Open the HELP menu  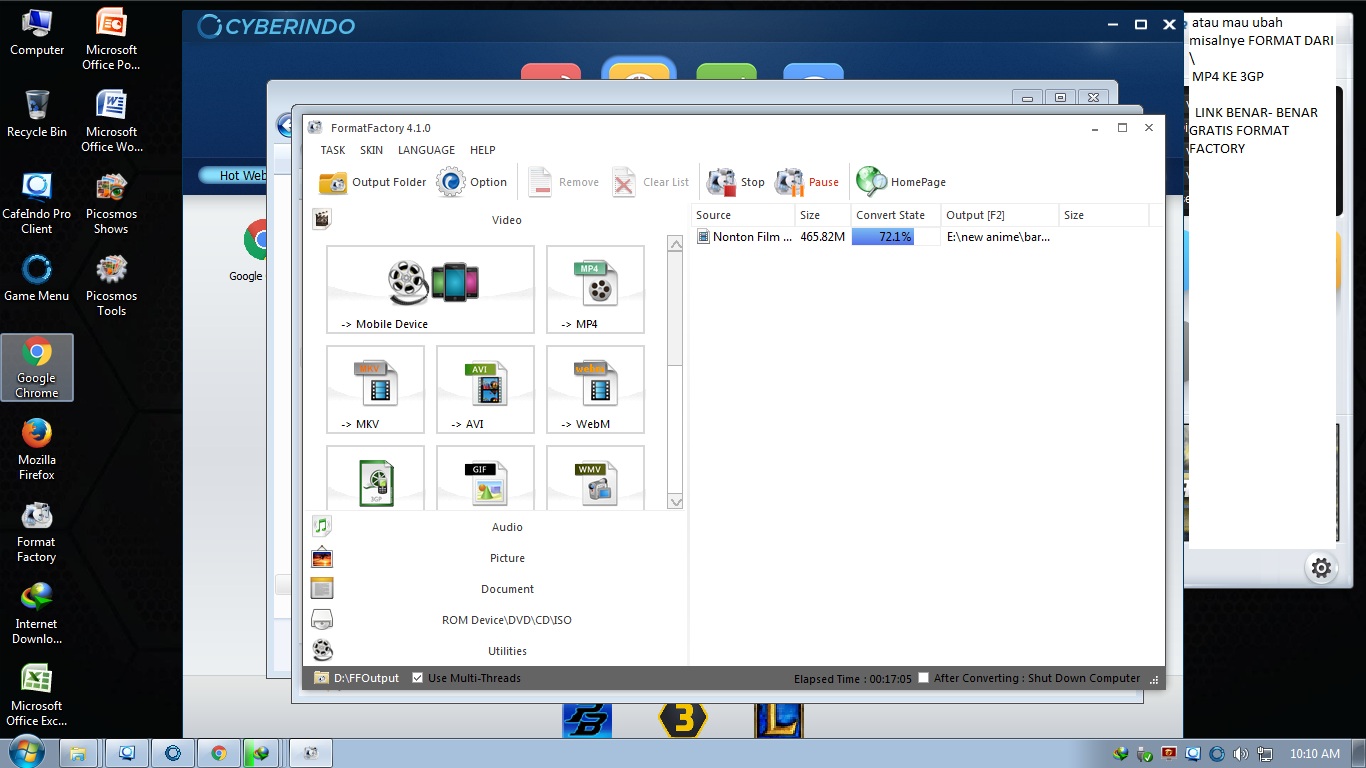[x=483, y=150]
